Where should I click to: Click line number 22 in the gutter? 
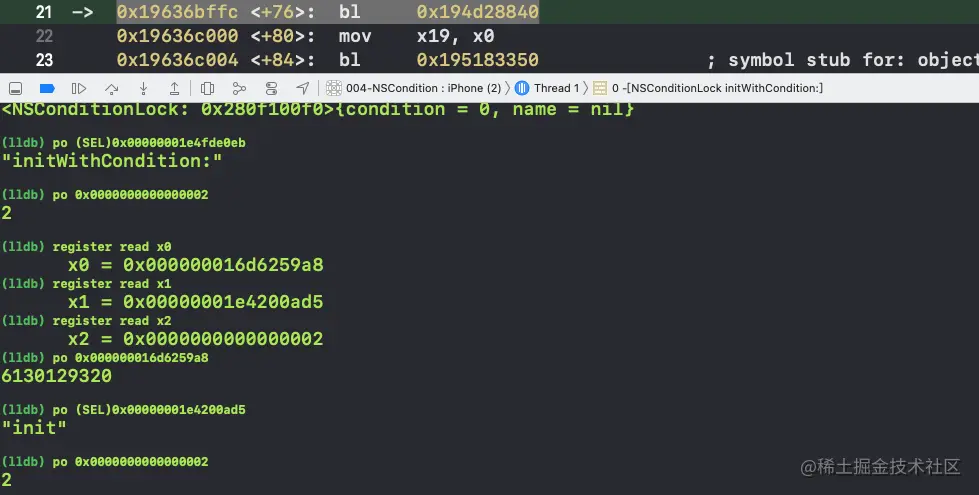click(44, 36)
